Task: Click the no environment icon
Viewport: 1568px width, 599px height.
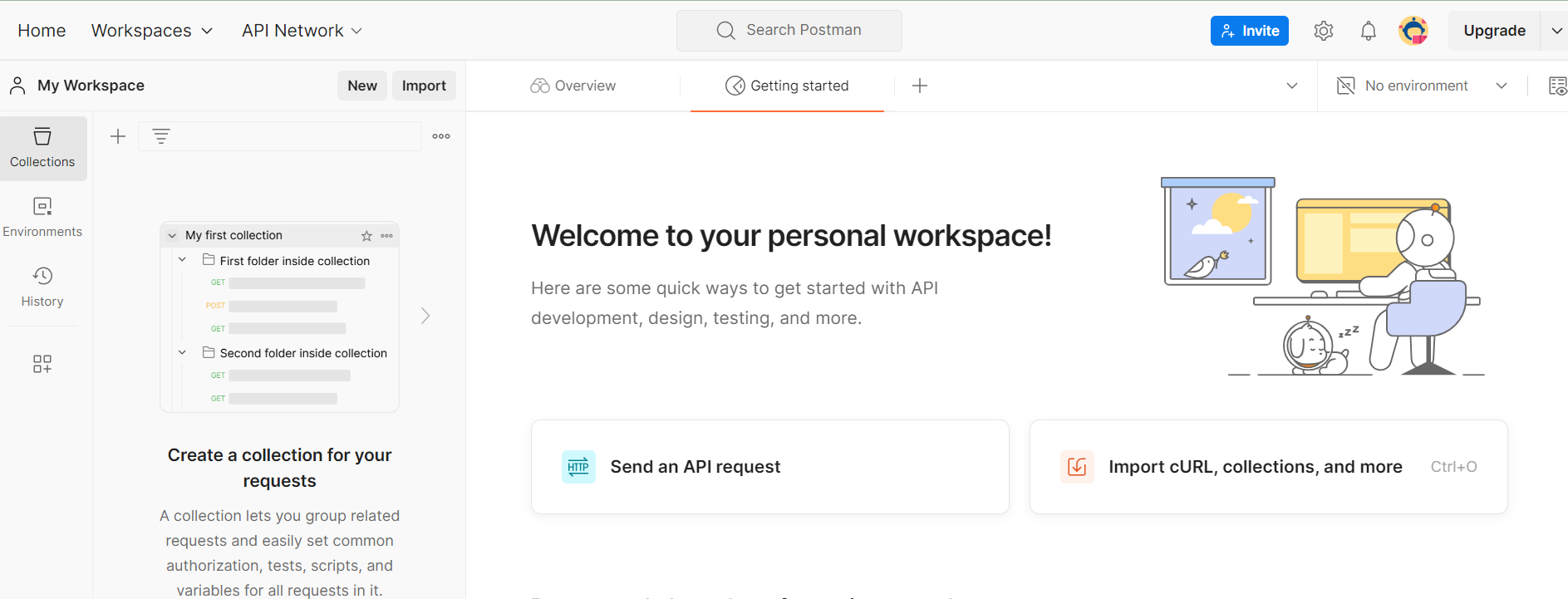Action: pyautogui.click(x=1346, y=86)
